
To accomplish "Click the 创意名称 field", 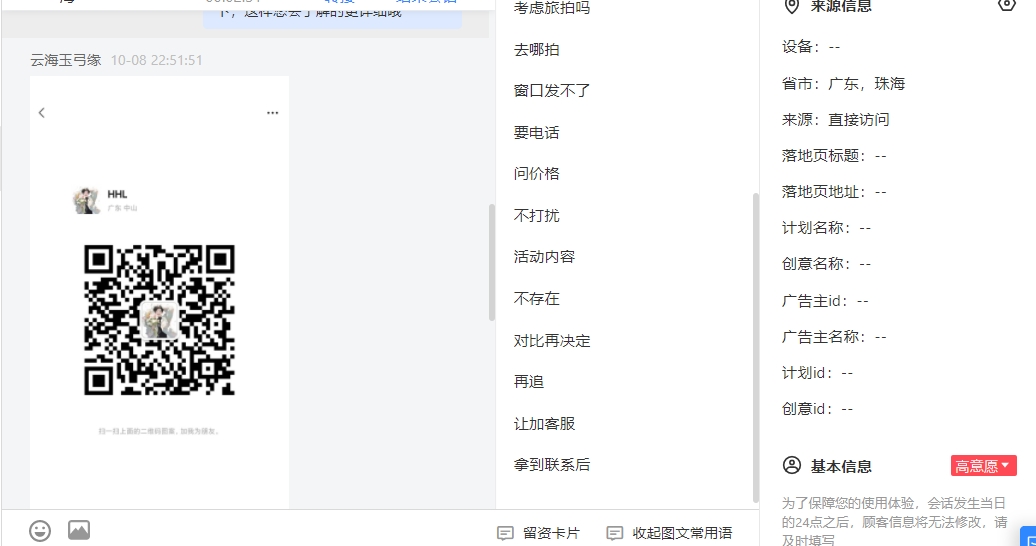I will point(826,264).
